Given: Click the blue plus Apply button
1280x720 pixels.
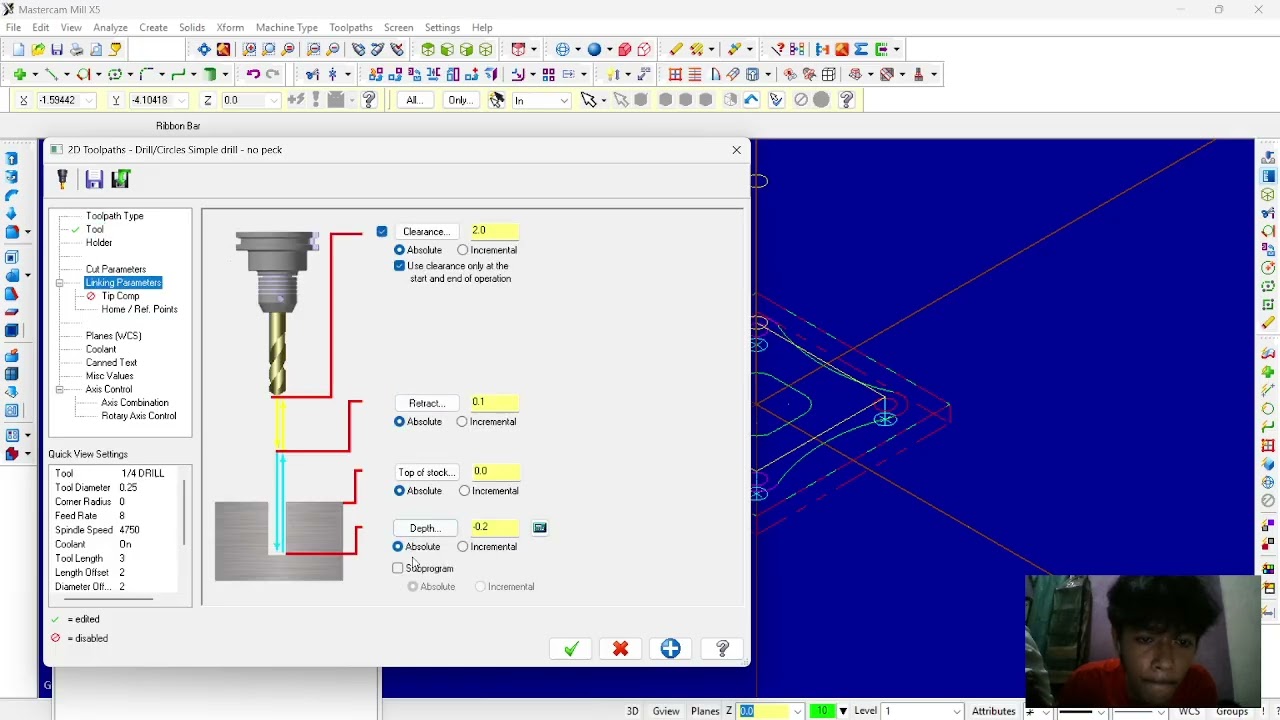Looking at the screenshot, I should pos(670,649).
